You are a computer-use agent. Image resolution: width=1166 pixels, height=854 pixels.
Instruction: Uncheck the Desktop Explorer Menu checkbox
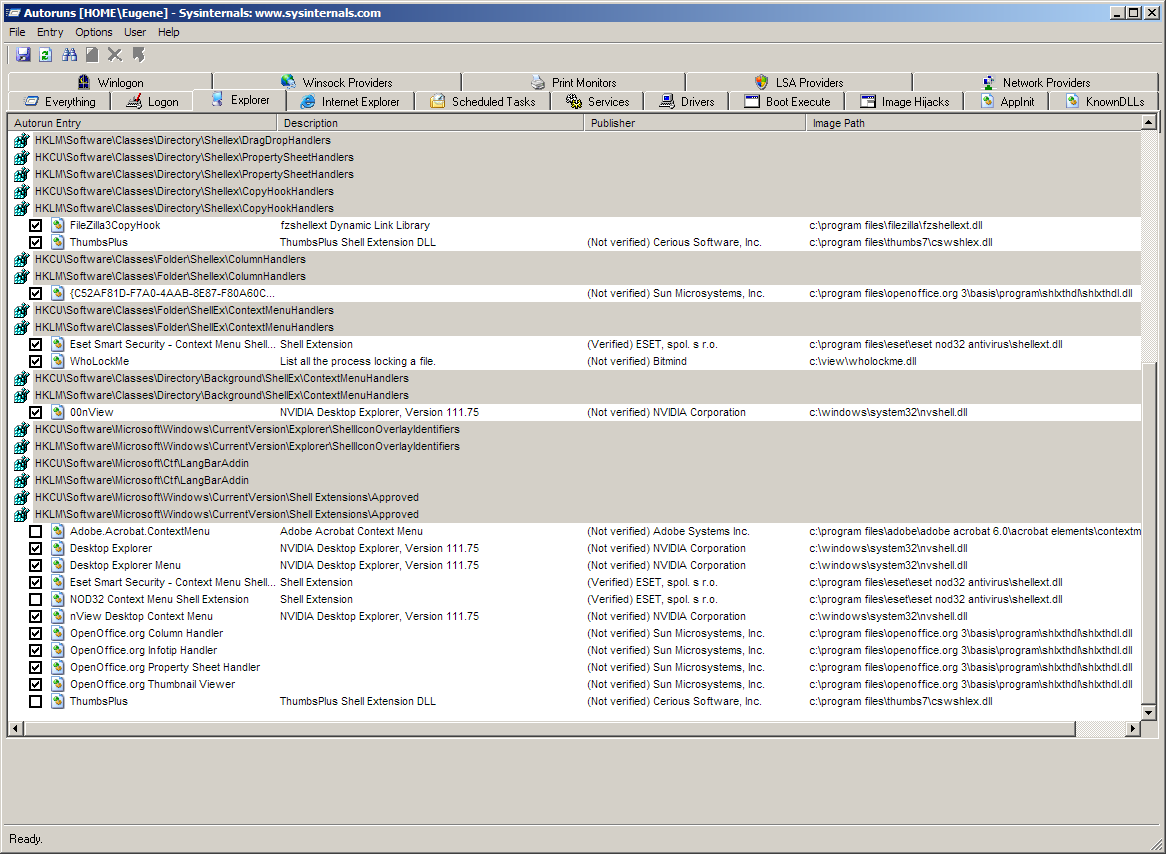click(35, 565)
